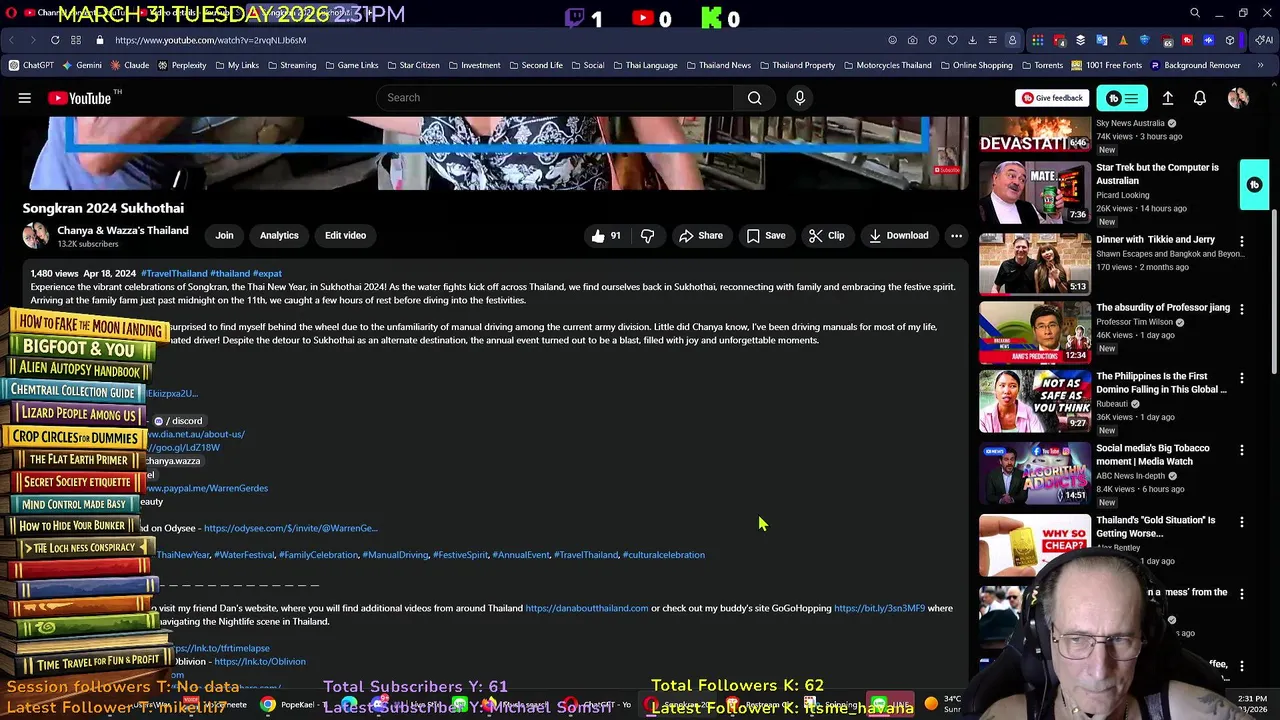
Task: Start voice search with microphone icon
Action: (799, 98)
